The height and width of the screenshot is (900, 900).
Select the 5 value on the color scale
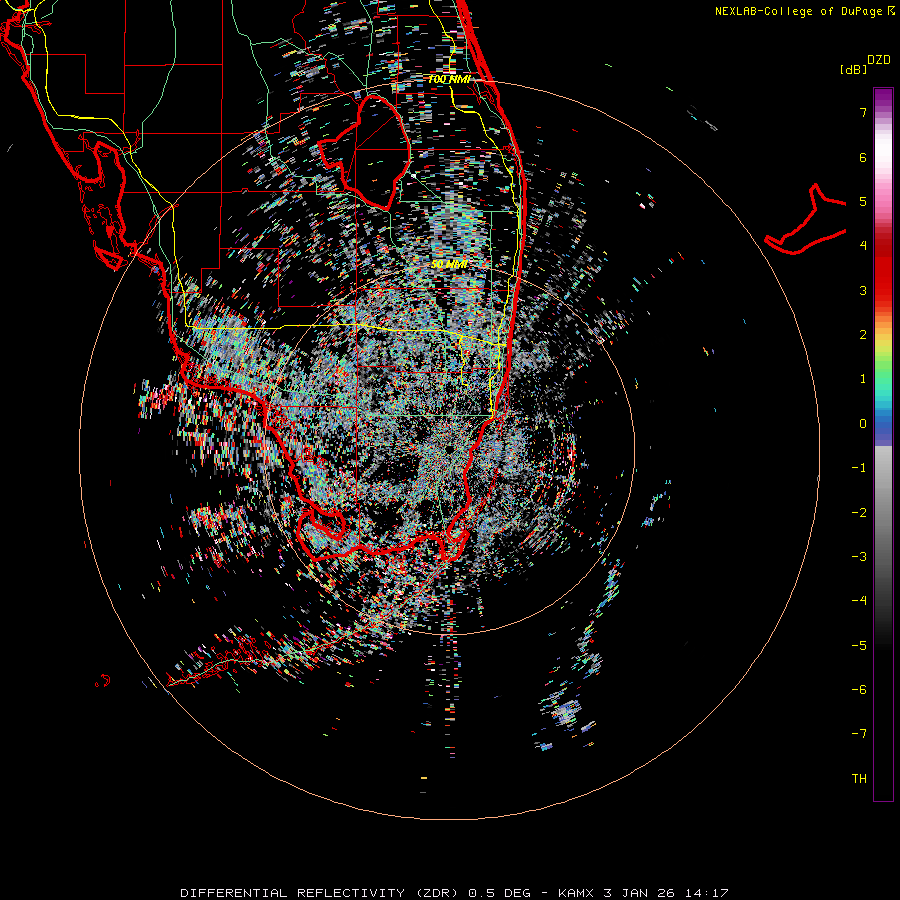pyautogui.click(x=863, y=201)
